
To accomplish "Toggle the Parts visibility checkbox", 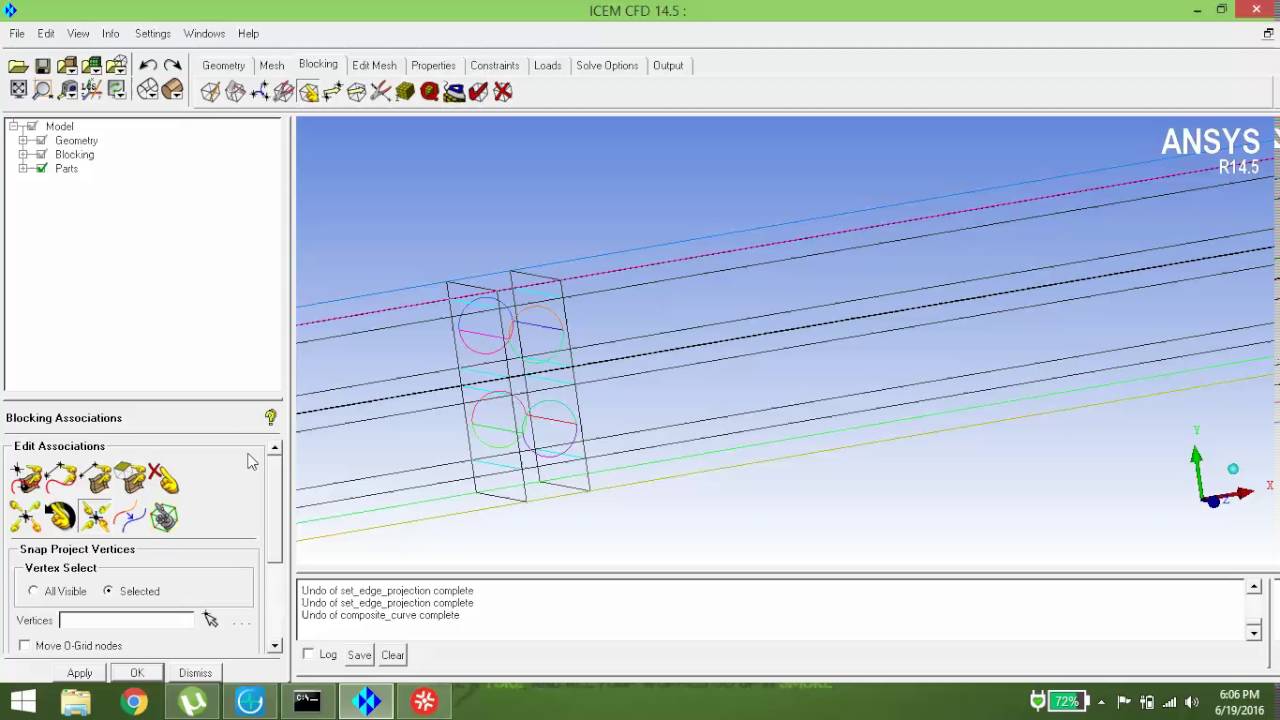I will coord(41,168).
